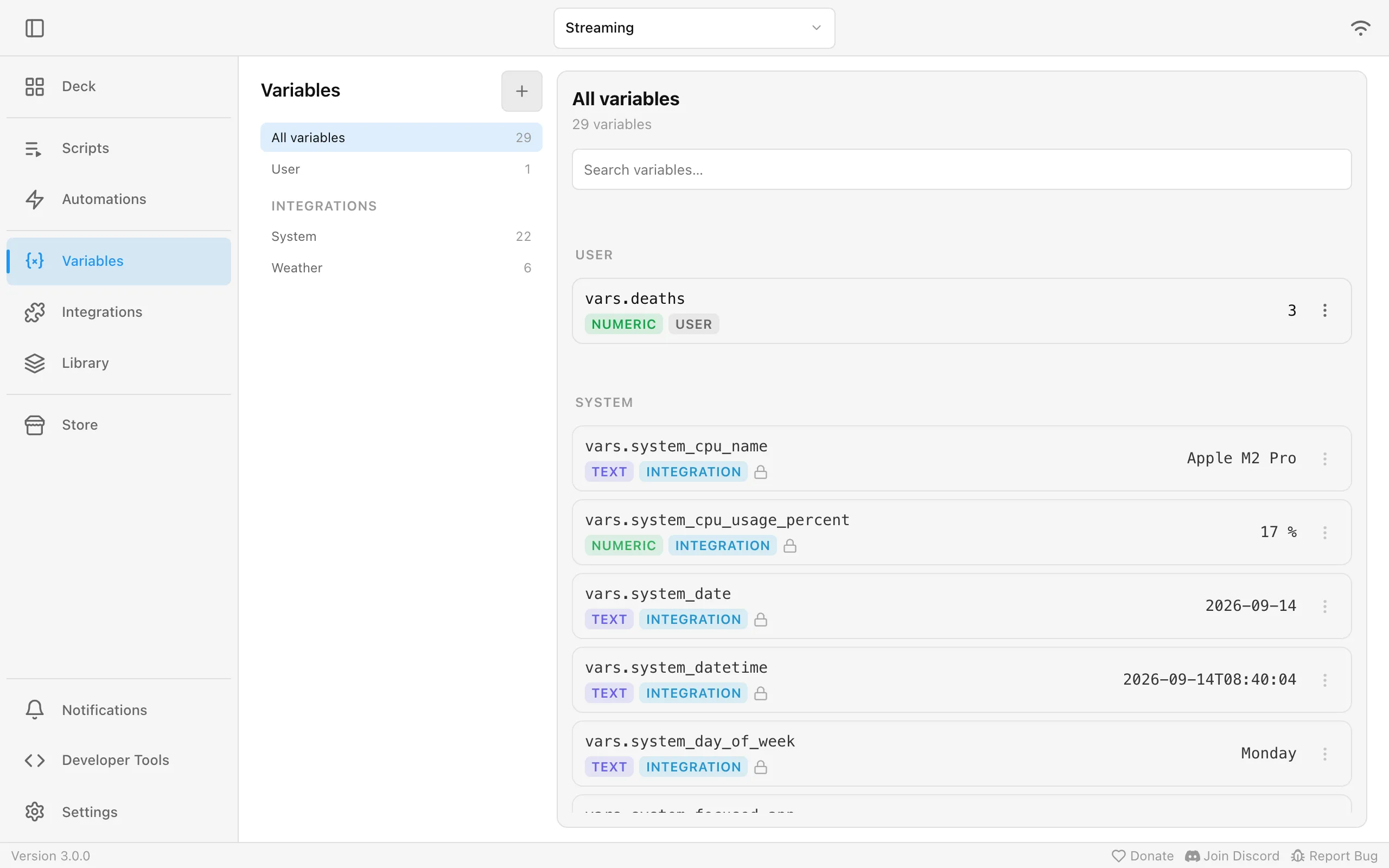Open Developer Tools
The width and height of the screenshot is (1389, 868).
pos(119,760)
